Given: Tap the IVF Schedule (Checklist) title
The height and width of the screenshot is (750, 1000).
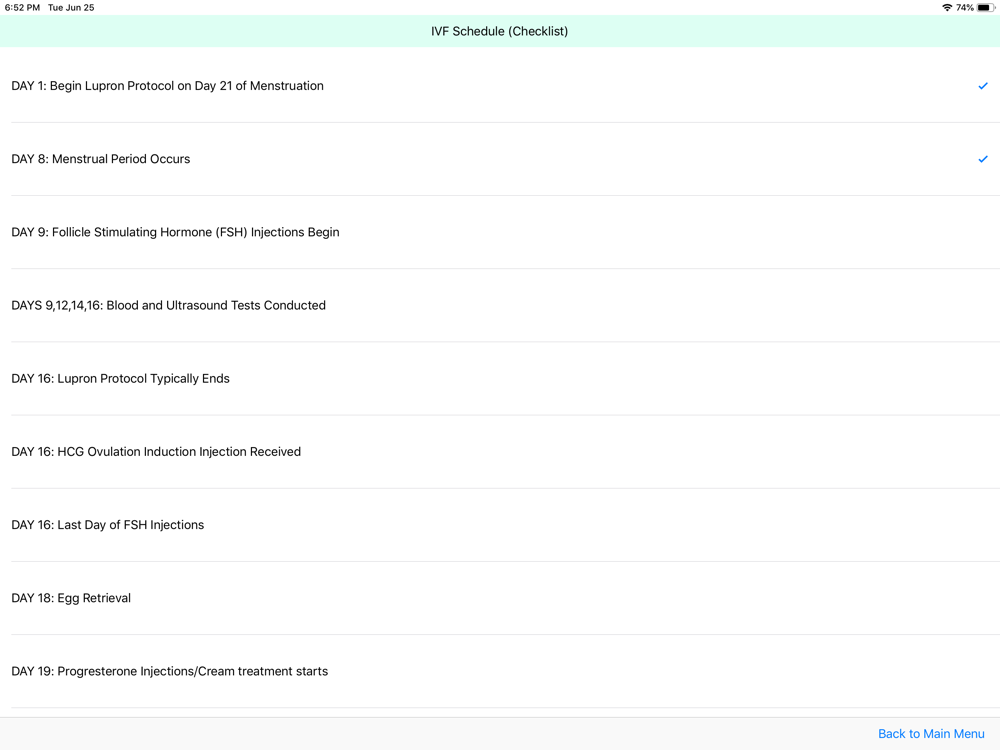Looking at the screenshot, I should [499, 31].
